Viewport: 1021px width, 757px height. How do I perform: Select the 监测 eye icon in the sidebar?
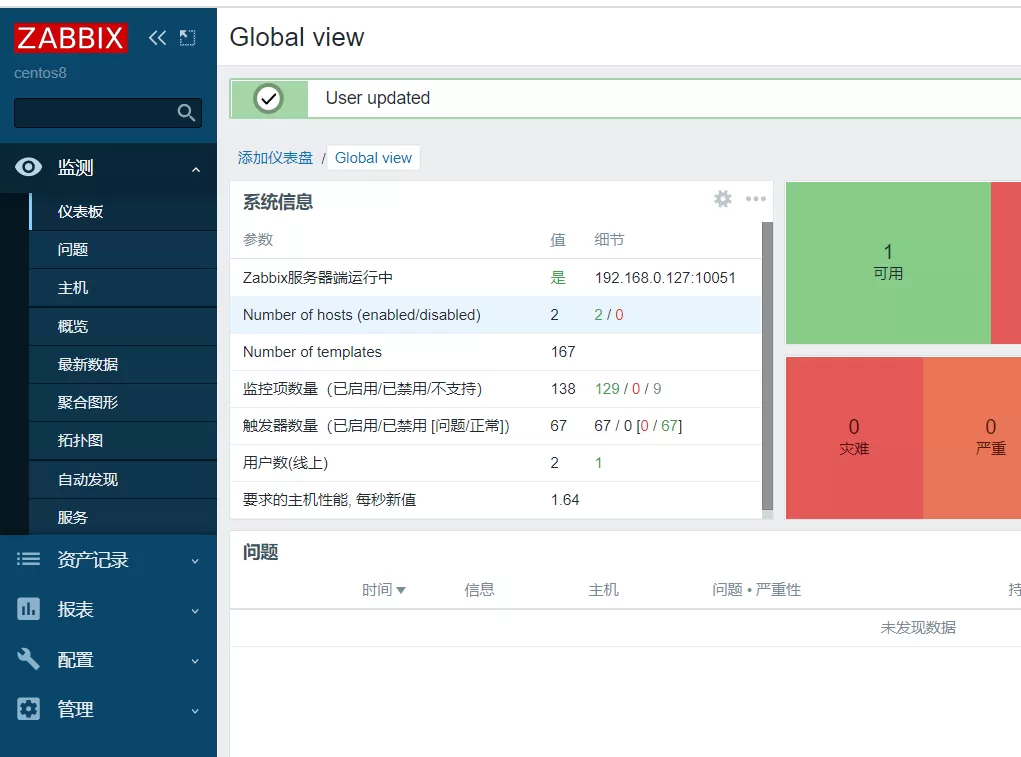point(28,167)
